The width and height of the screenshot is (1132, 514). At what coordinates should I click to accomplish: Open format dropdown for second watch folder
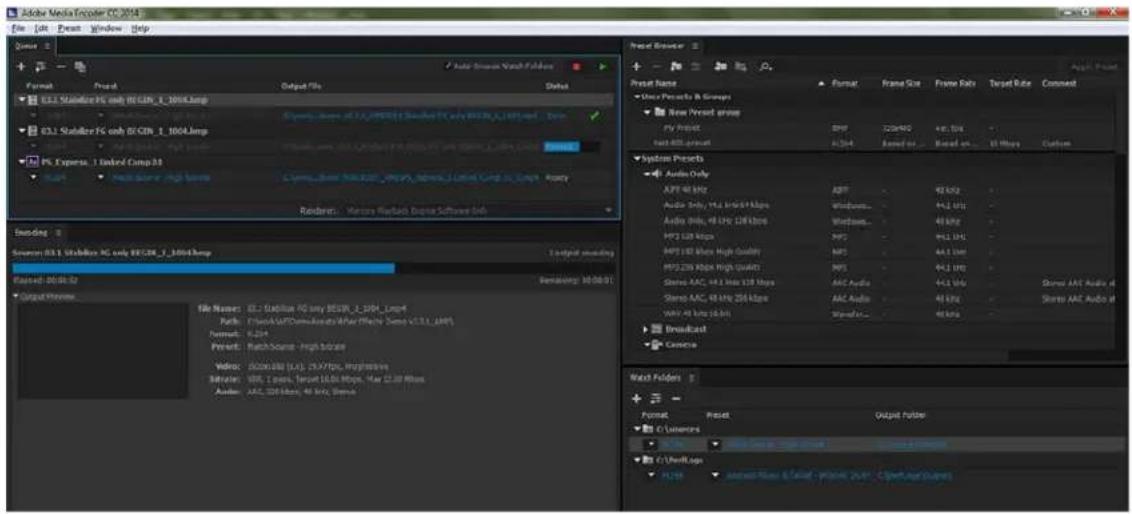[x=653, y=475]
